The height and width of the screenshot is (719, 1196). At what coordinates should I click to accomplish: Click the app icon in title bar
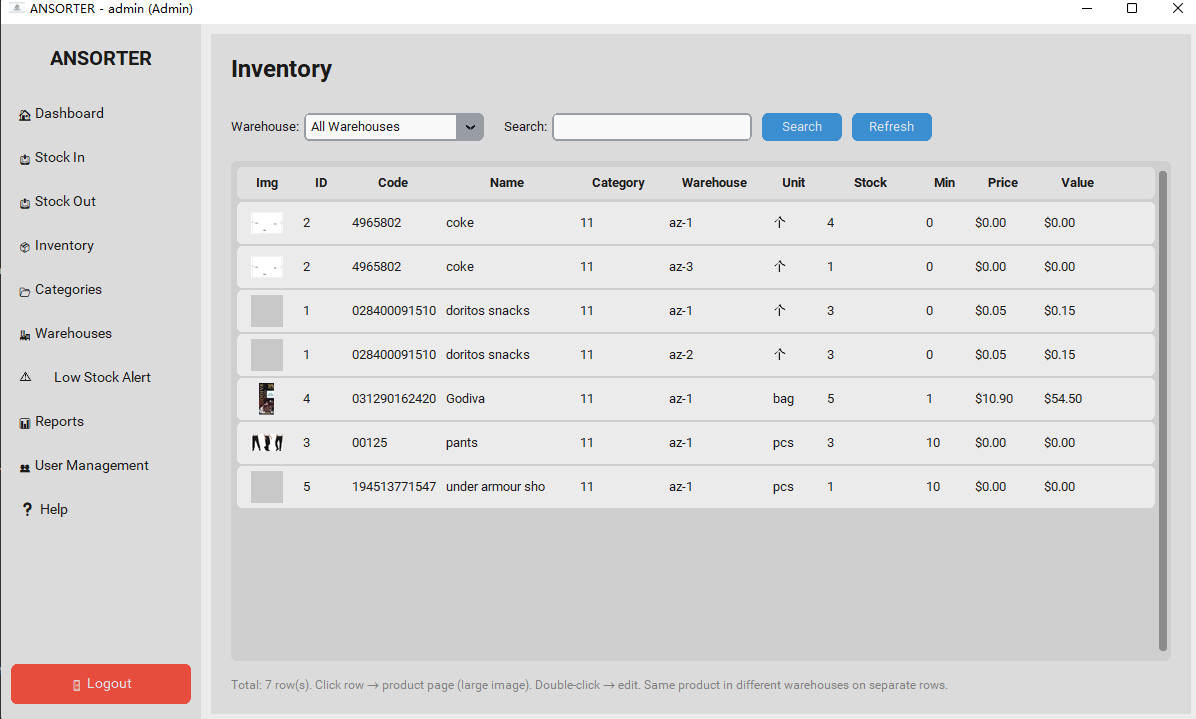coord(16,8)
